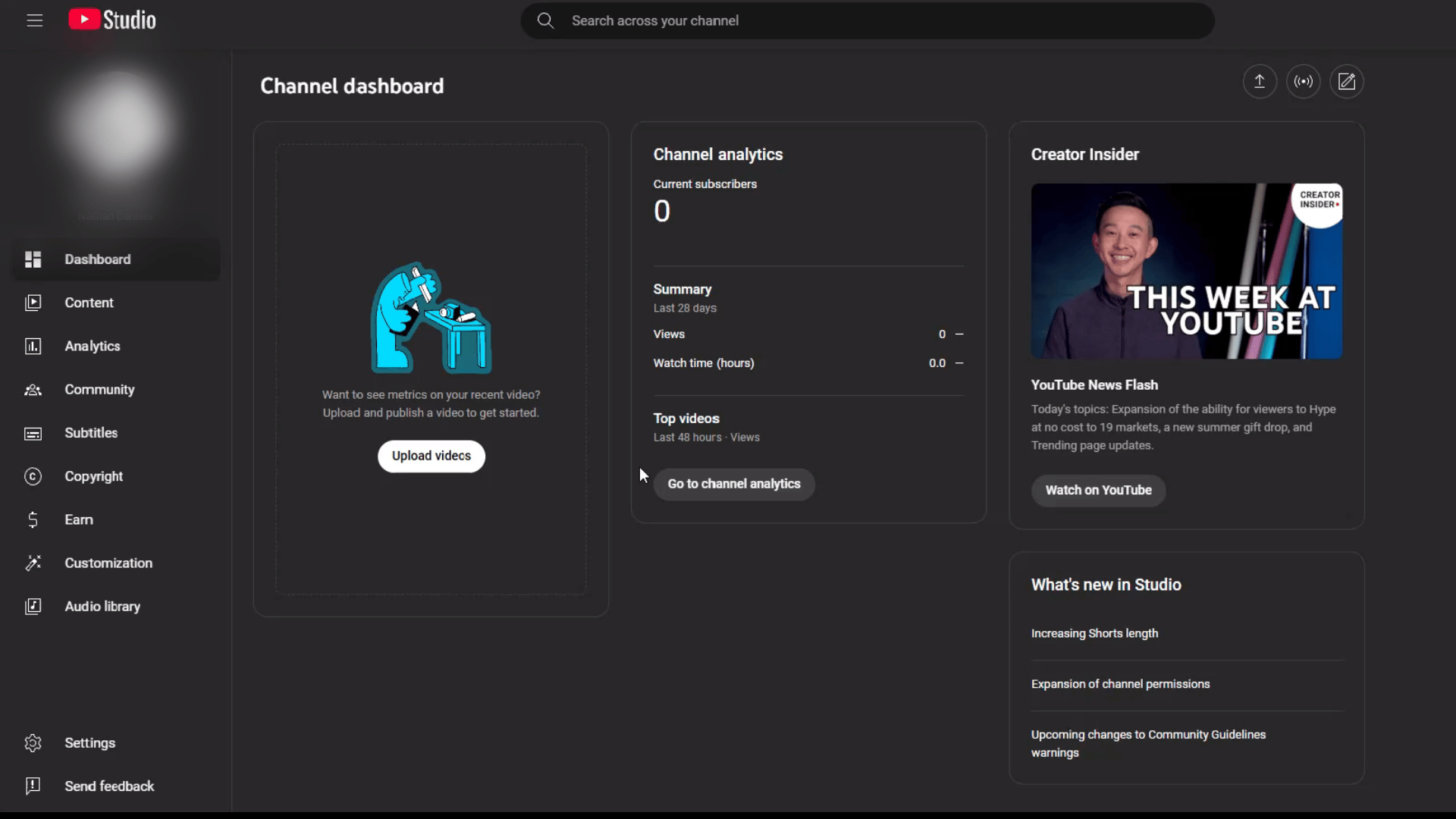
Task: Click the create post pencil icon
Action: 1347,82
